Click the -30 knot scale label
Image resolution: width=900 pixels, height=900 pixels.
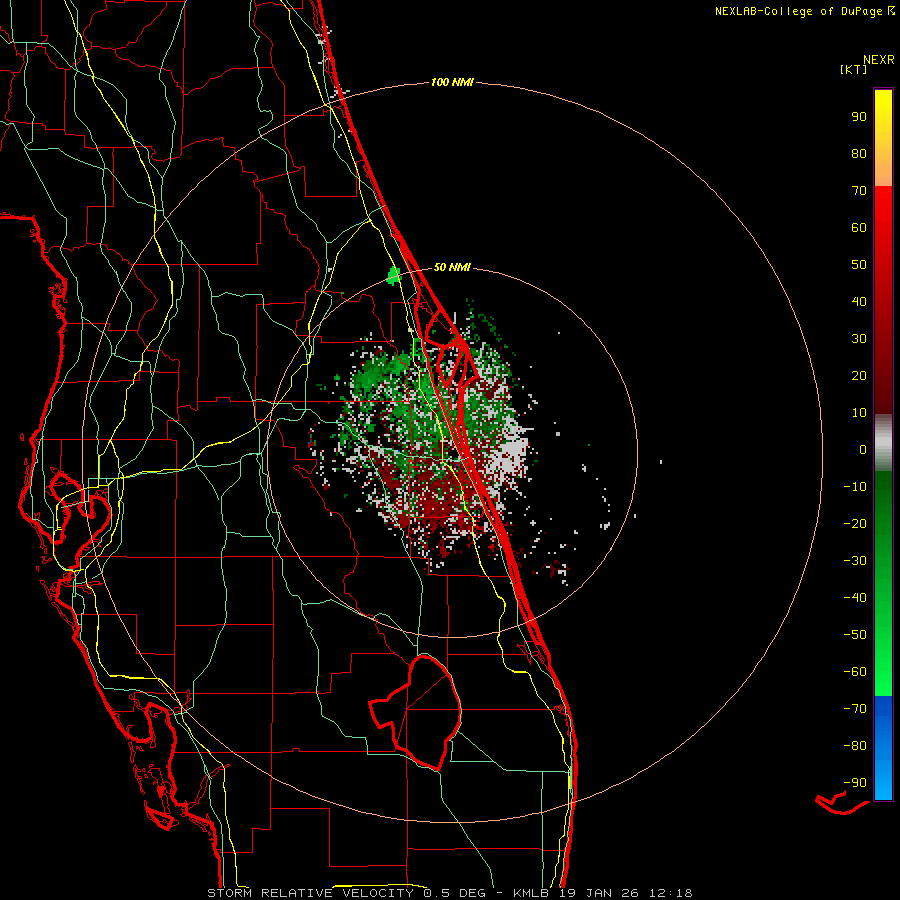[x=855, y=561]
